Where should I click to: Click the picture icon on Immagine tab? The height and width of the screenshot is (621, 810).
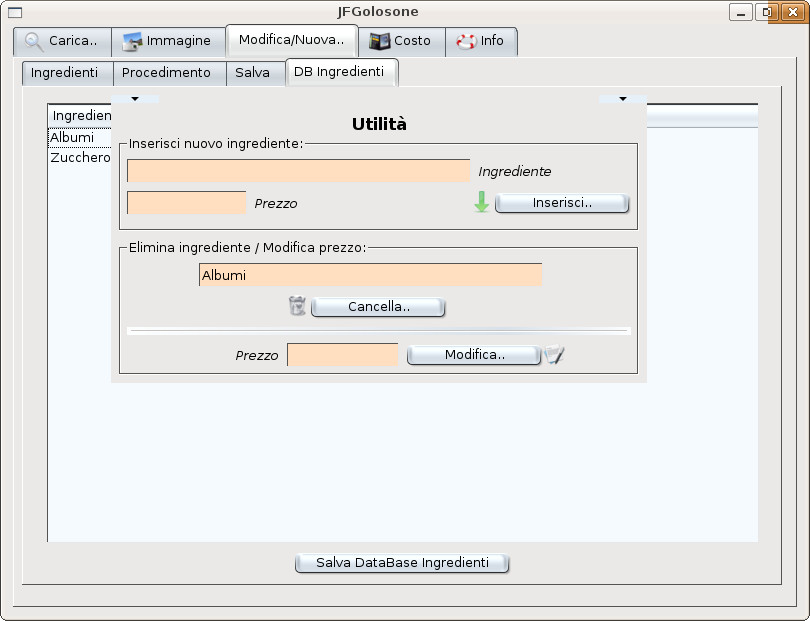click(132, 42)
